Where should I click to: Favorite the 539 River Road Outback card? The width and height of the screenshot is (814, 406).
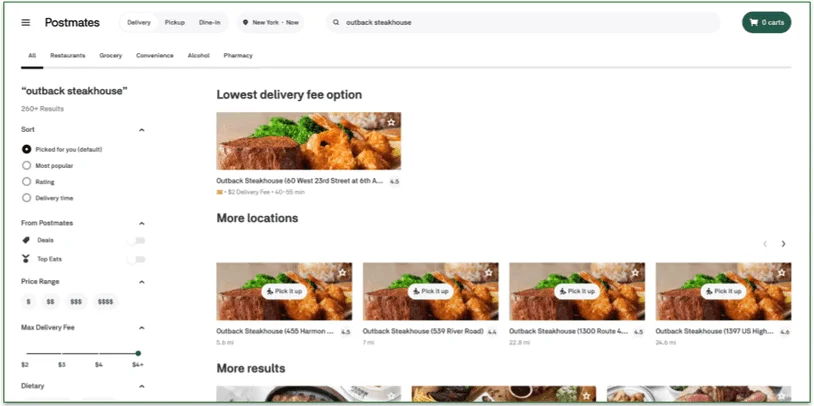pyautogui.click(x=489, y=273)
